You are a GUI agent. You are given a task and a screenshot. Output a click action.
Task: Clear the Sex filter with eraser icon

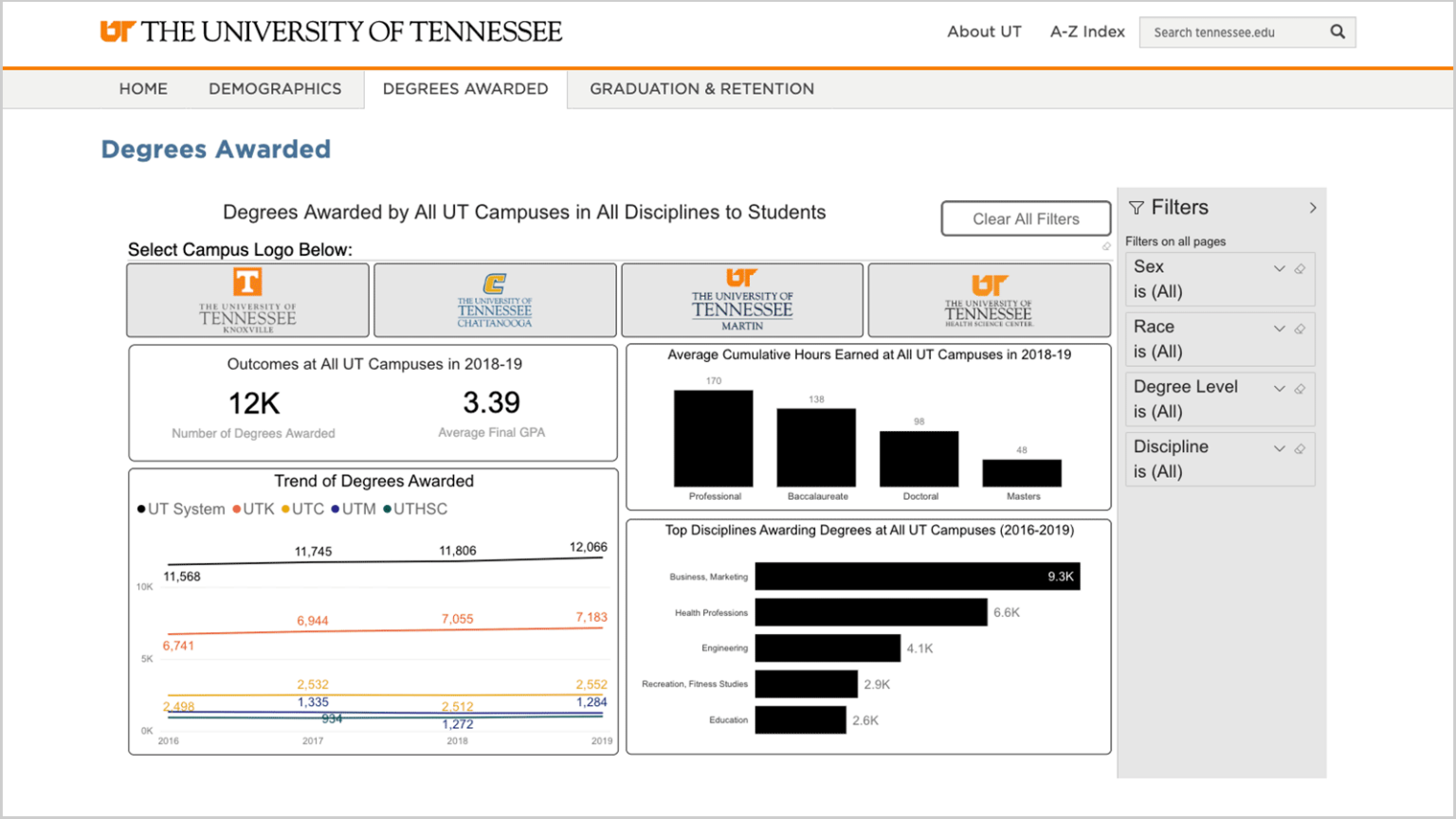coord(1300,268)
